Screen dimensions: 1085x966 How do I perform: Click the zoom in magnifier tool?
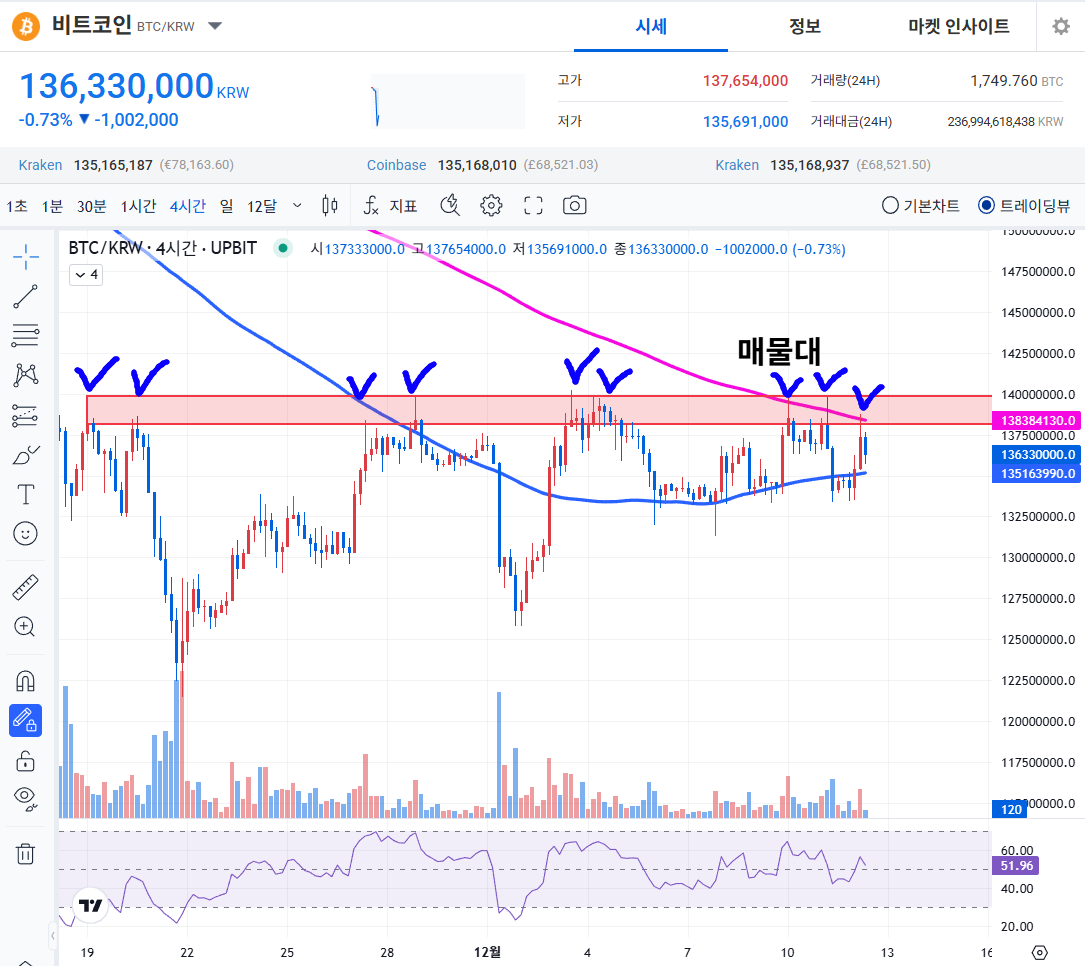pos(26,627)
